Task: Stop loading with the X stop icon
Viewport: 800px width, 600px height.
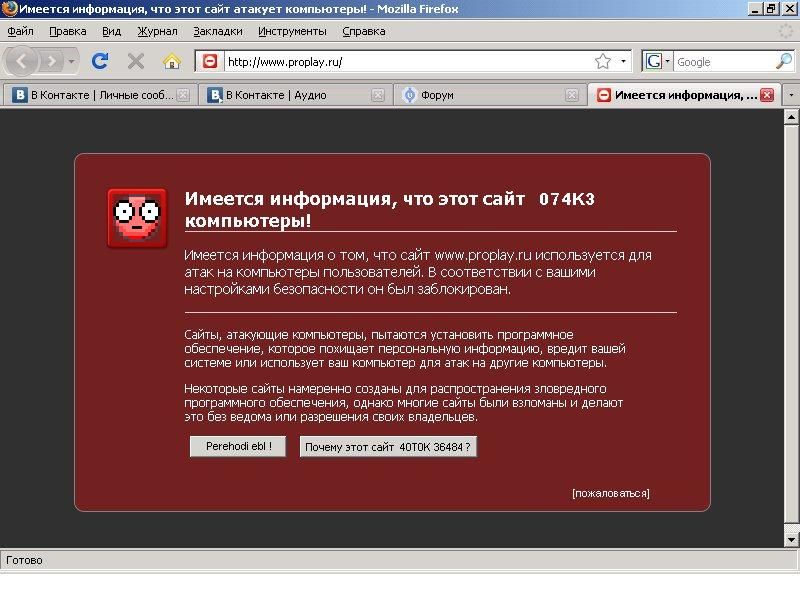Action: (136, 61)
